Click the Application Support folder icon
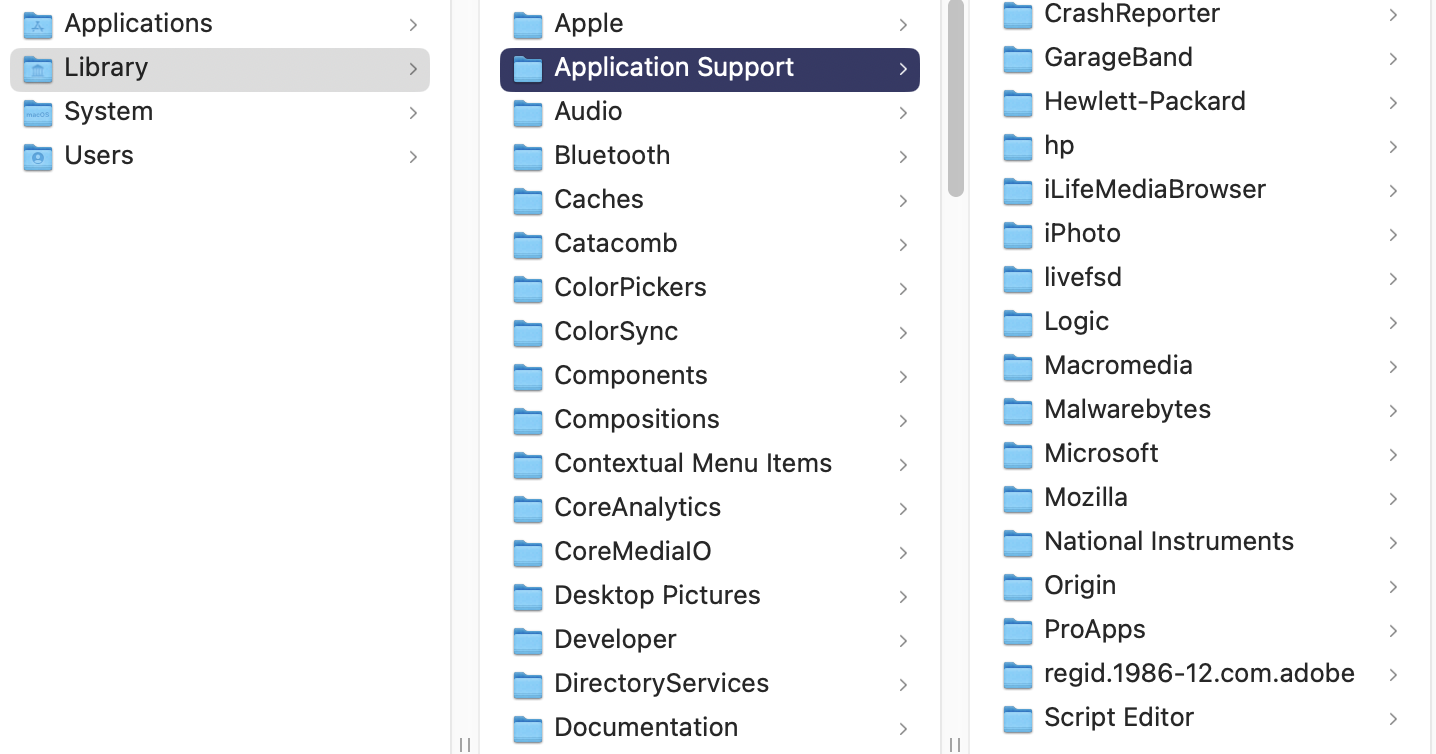The height and width of the screenshot is (754, 1436). (527, 68)
